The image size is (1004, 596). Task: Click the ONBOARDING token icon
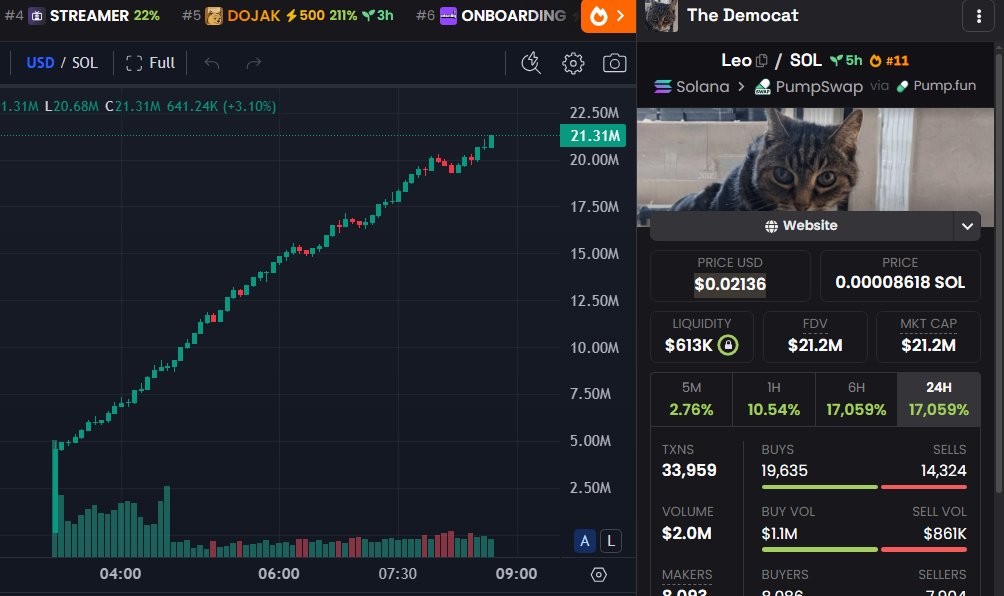click(x=448, y=16)
